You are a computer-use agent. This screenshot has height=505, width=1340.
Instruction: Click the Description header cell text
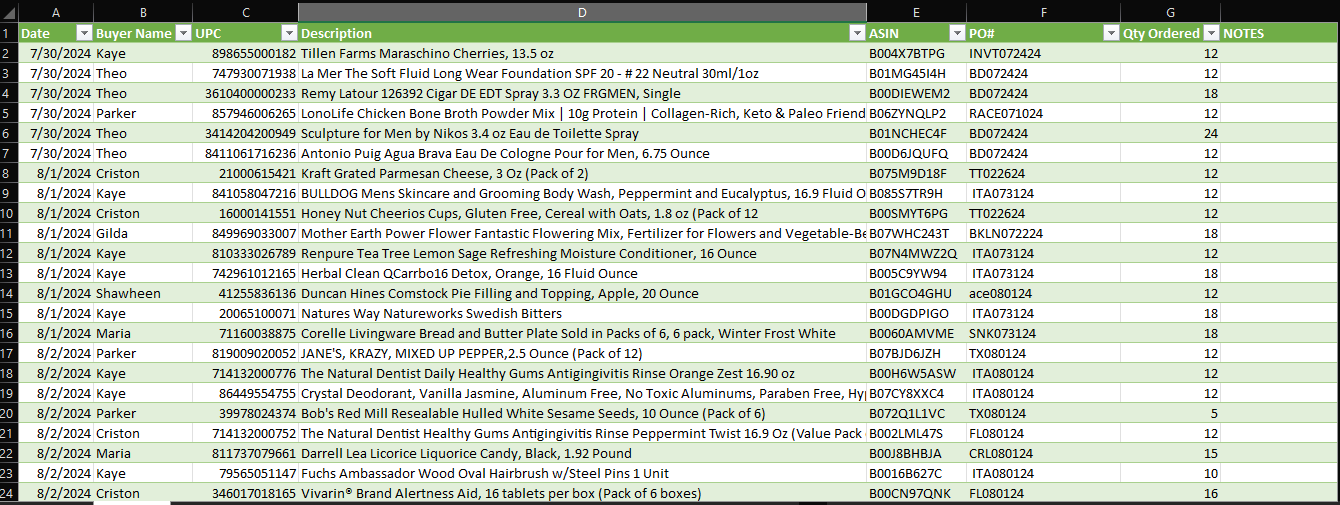[x=336, y=33]
